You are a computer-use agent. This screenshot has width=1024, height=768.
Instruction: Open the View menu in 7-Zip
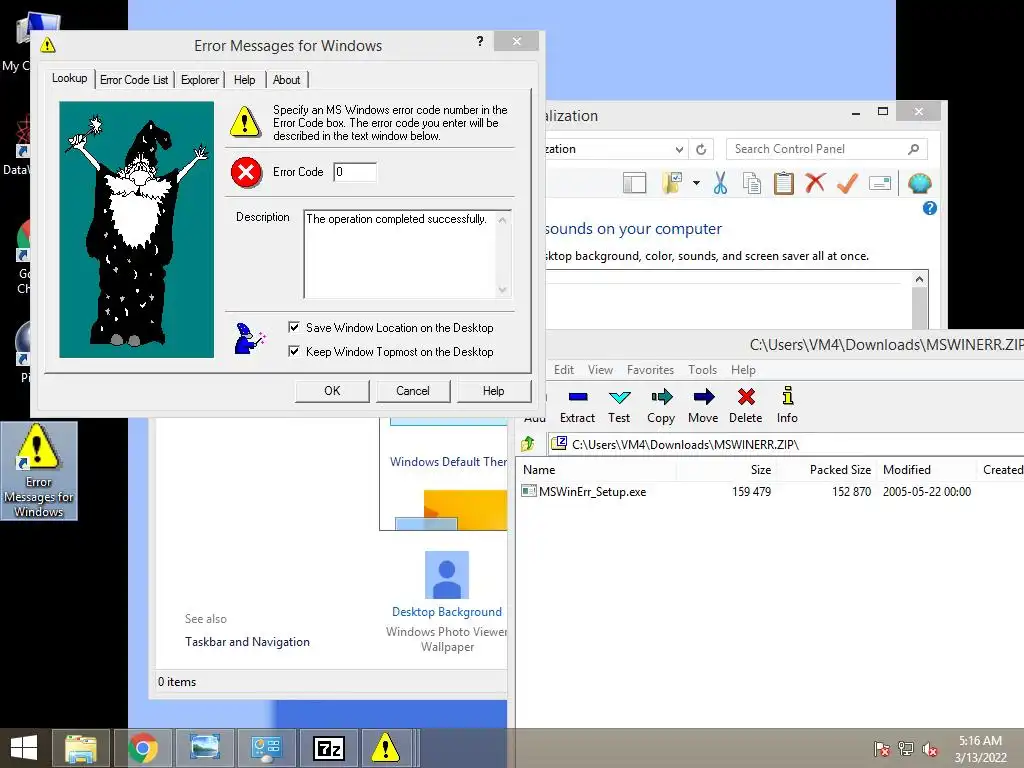(600, 370)
